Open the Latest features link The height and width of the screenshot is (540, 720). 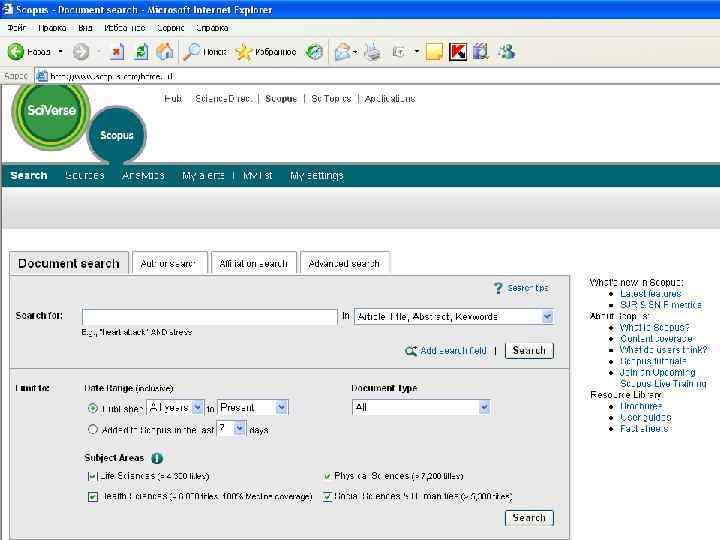tap(651, 293)
